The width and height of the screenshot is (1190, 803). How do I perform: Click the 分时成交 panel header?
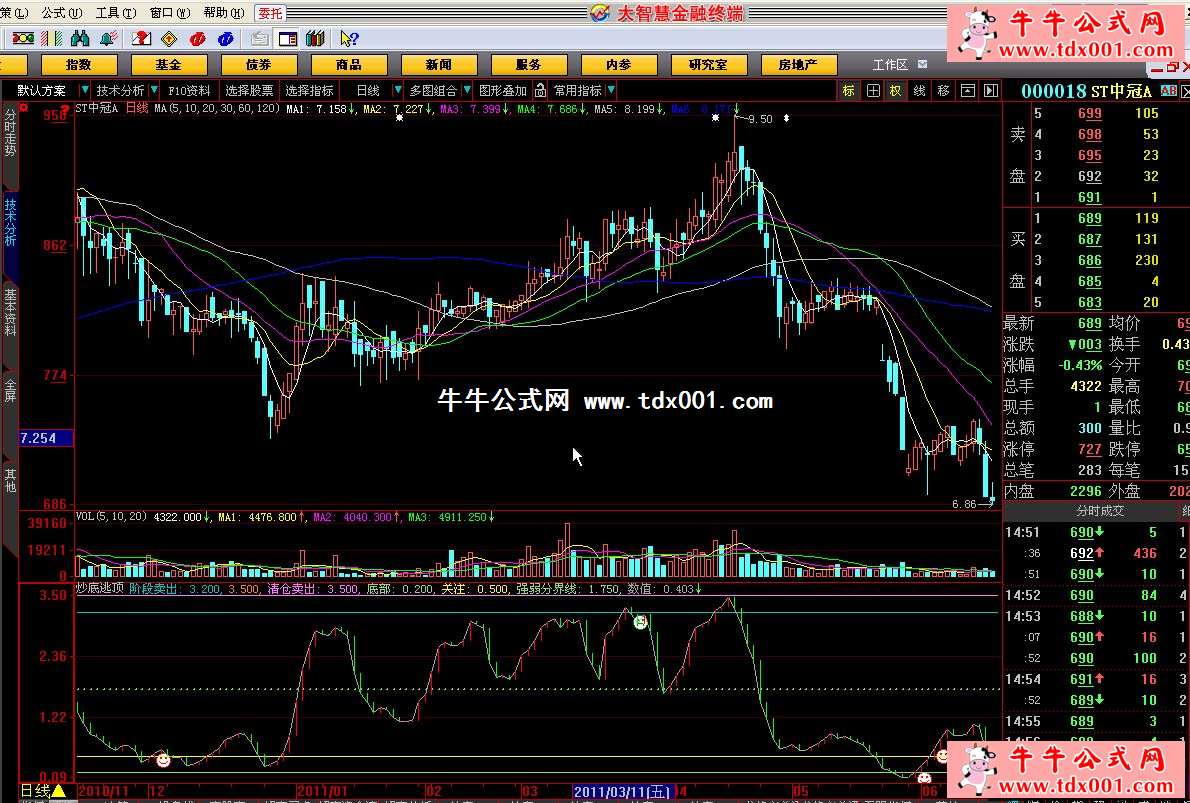click(1100, 511)
